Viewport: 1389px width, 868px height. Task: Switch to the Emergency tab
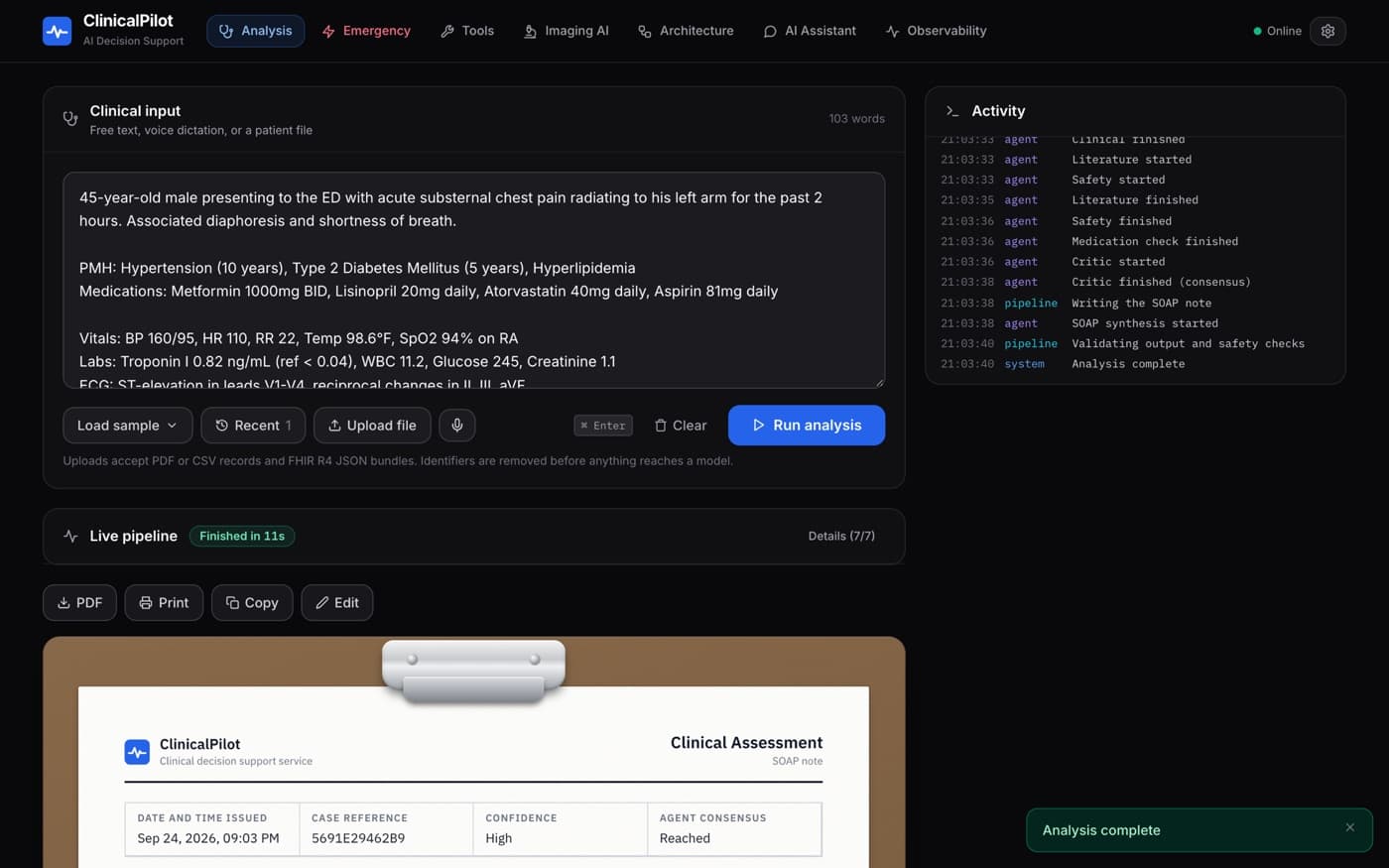[x=366, y=31]
